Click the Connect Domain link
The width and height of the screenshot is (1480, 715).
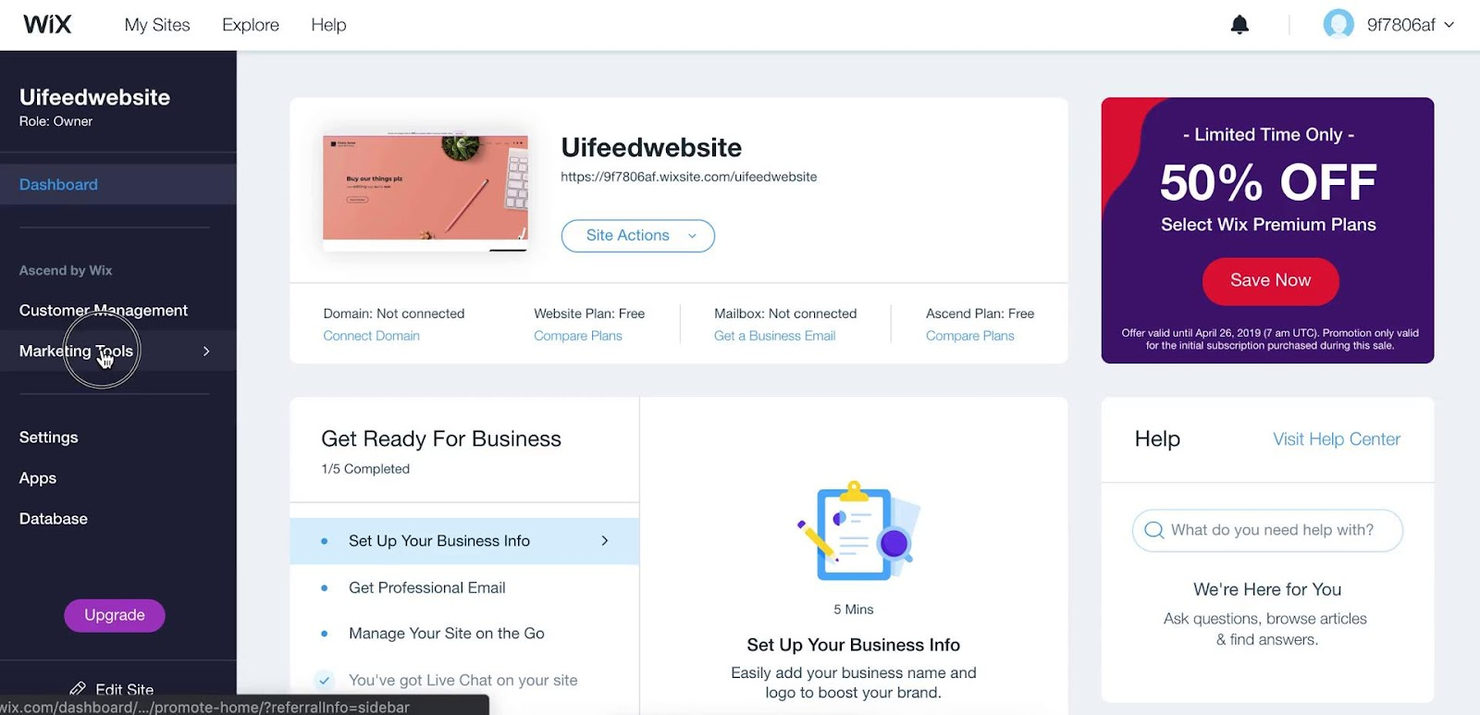tap(371, 335)
